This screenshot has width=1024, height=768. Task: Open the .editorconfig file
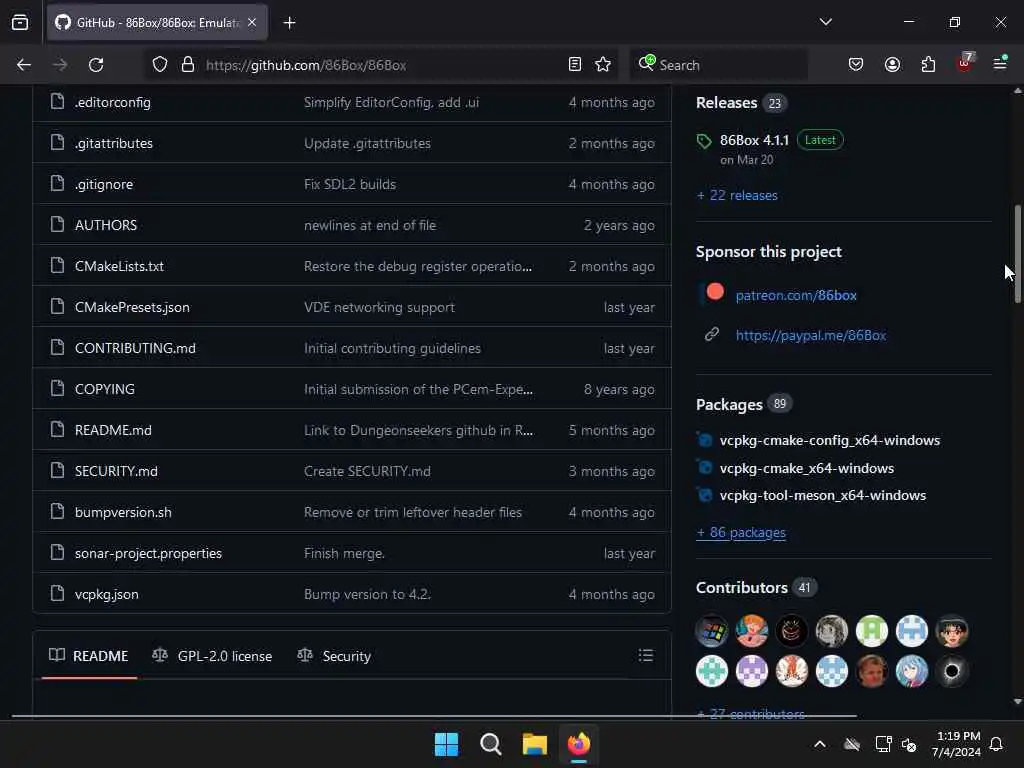click(112, 103)
